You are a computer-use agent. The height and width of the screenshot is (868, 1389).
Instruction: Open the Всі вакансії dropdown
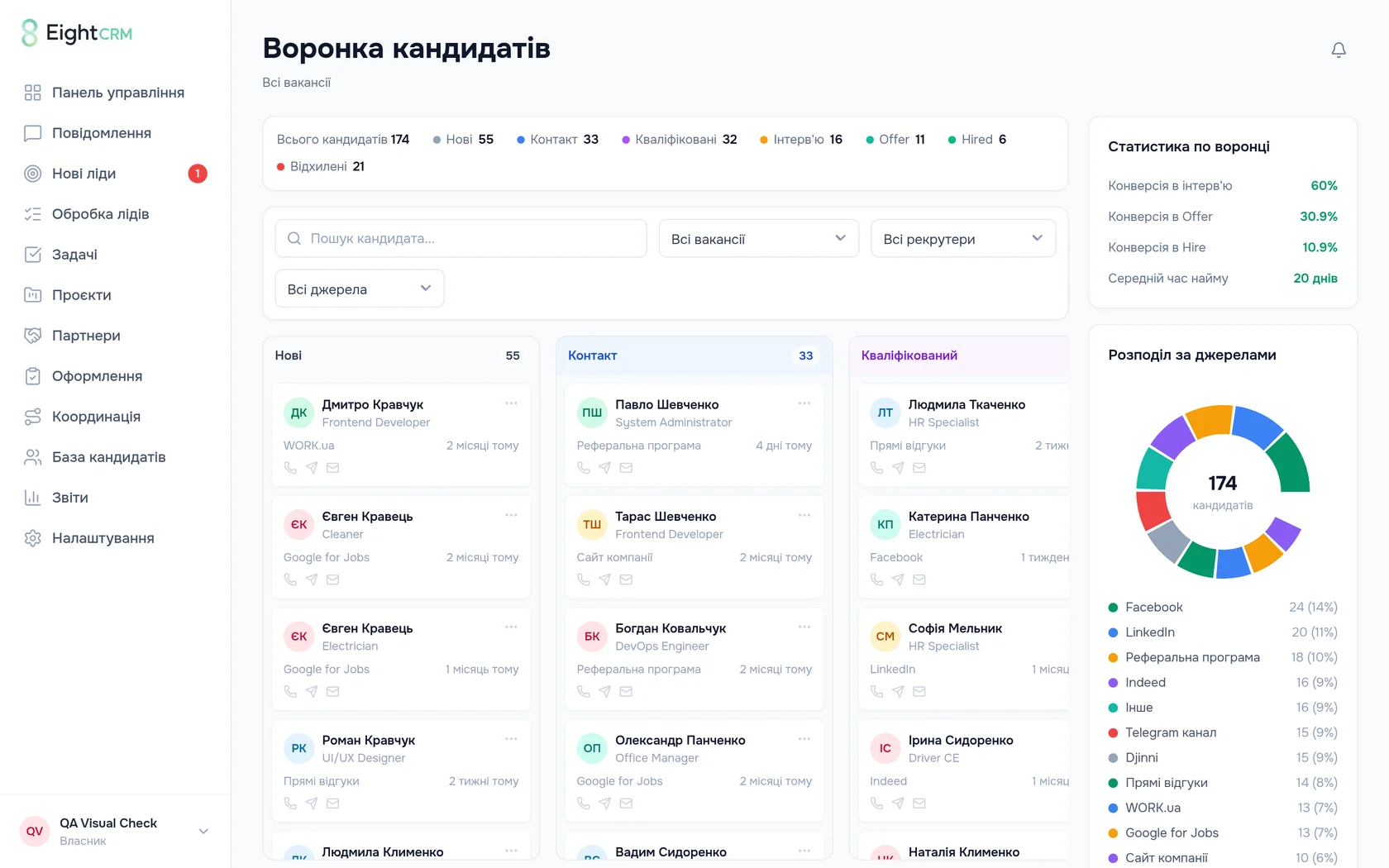[x=759, y=238]
